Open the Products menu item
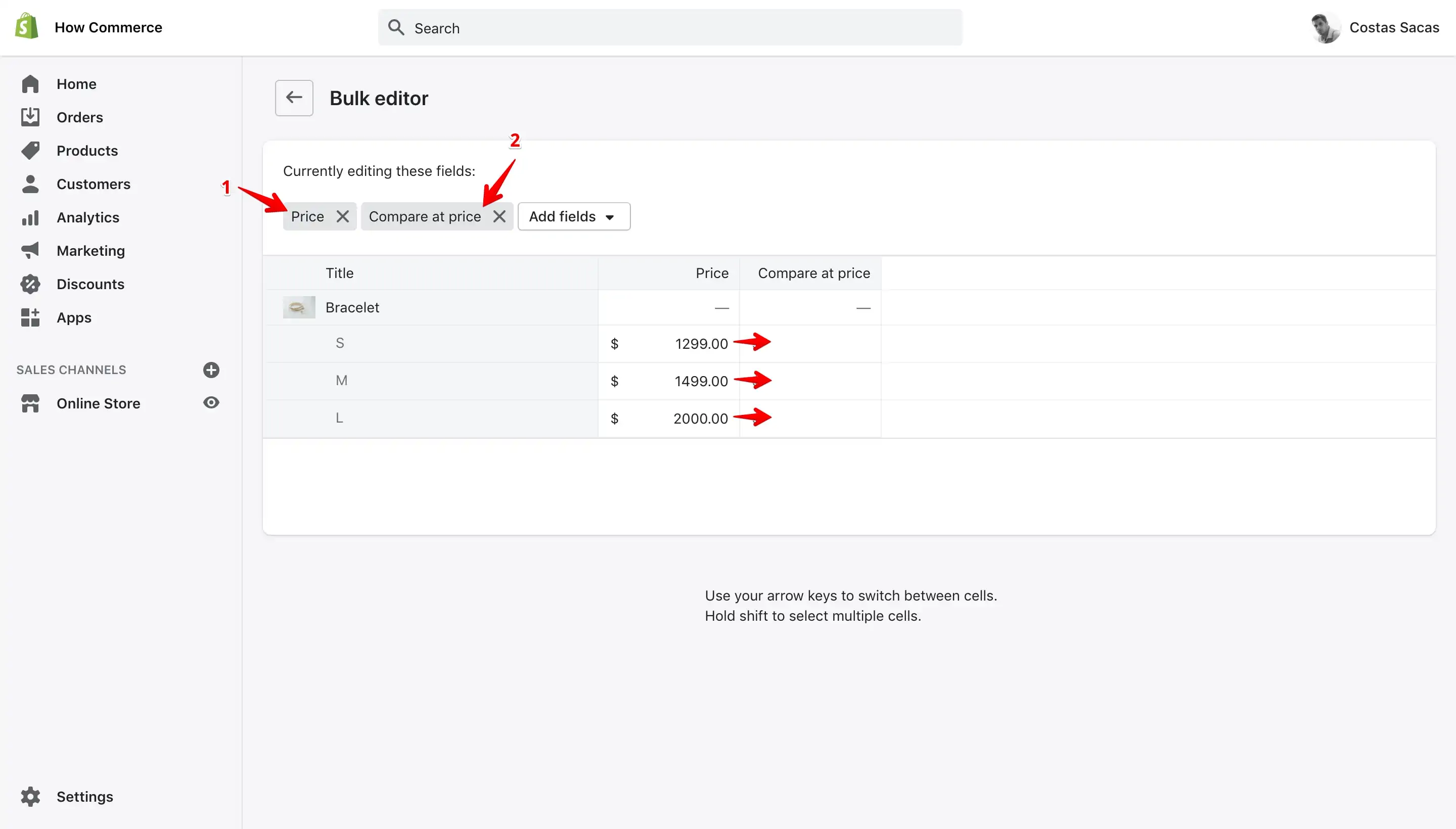Image resolution: width=1456 pixels, height=829 pixels. click(x=87, y=151)
